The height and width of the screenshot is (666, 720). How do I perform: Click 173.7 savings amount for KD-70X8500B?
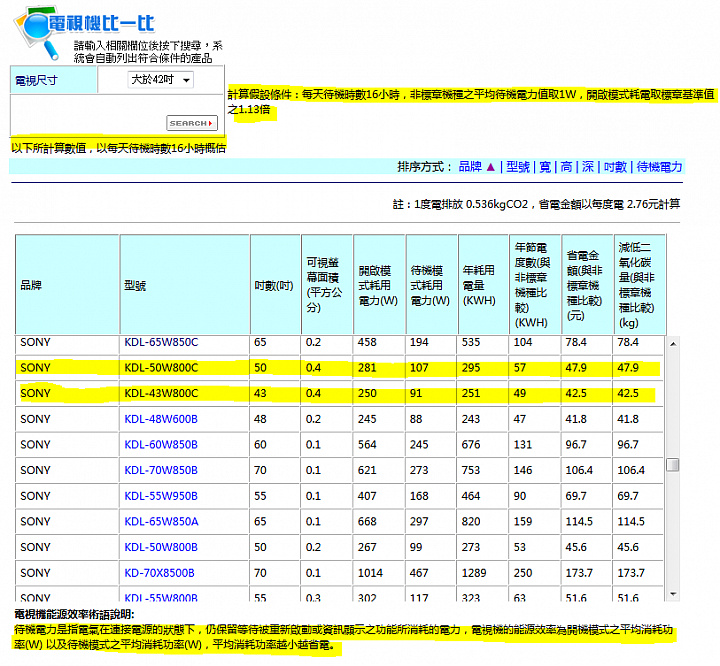(x=579, y=573)
